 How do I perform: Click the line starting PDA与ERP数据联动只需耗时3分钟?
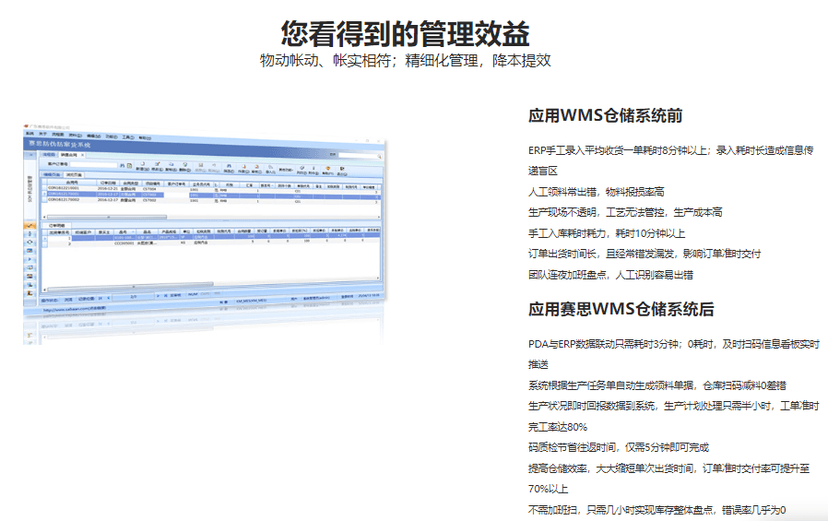pos(674,354)
